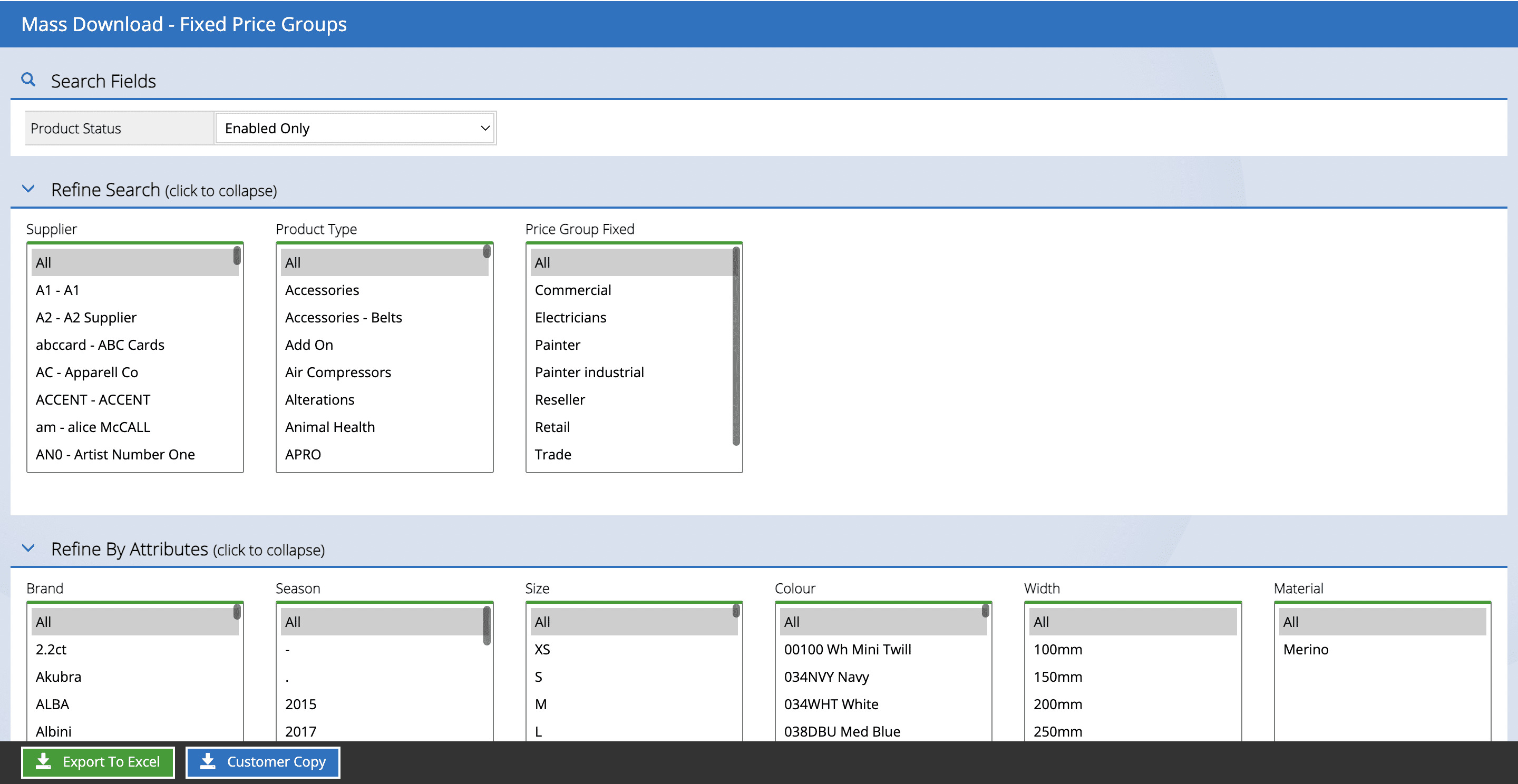Image resolution: width=1518 pixels, height=784 pixels.
Task: Select brand ALBA
Action: pos(135,704)
